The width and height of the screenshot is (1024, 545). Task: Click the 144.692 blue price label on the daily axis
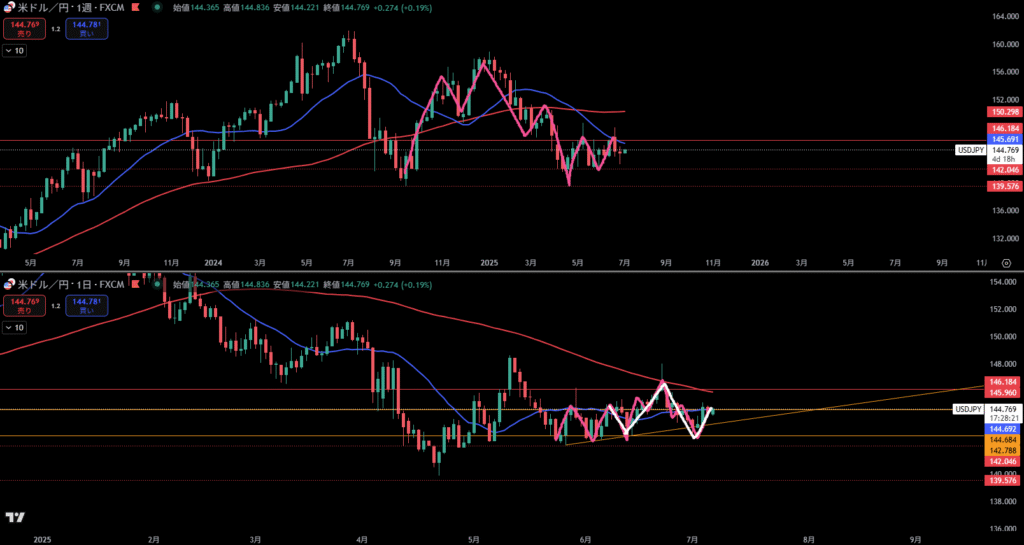coord(1002,429)
